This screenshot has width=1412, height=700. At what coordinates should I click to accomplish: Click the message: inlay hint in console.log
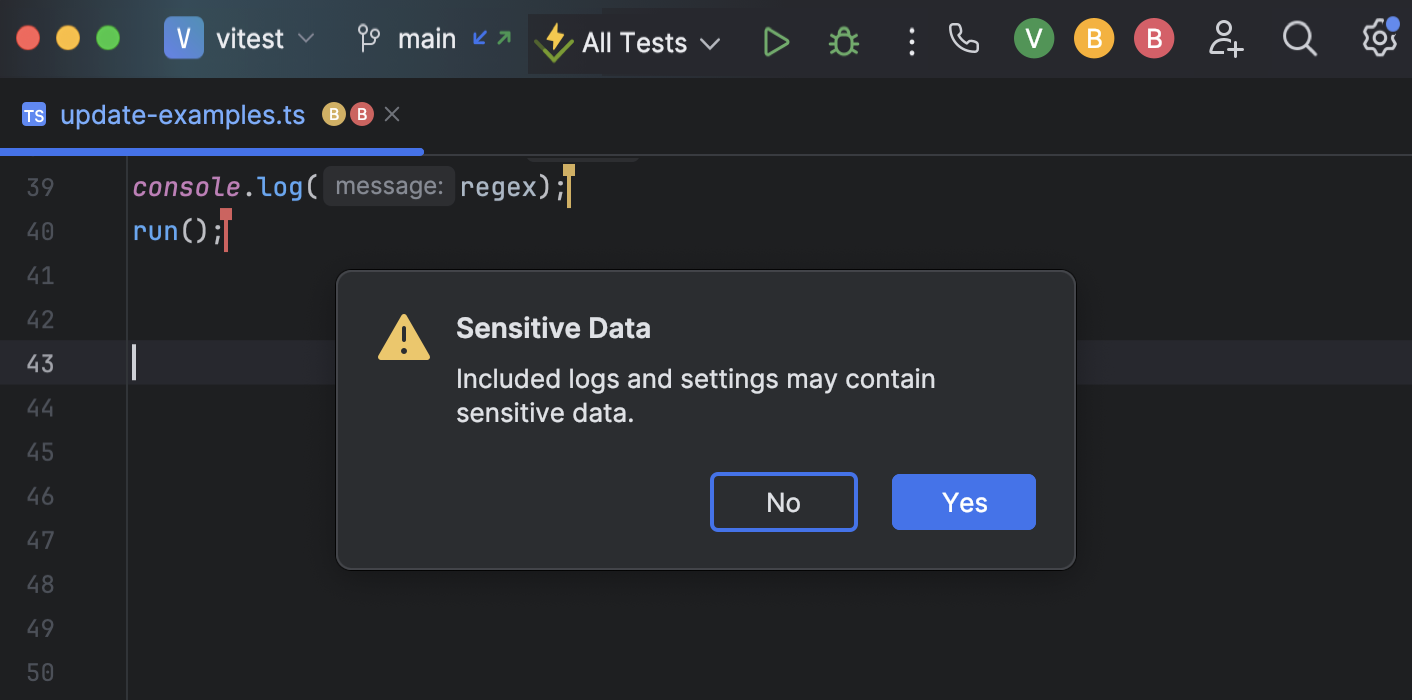tap(389, 187)
